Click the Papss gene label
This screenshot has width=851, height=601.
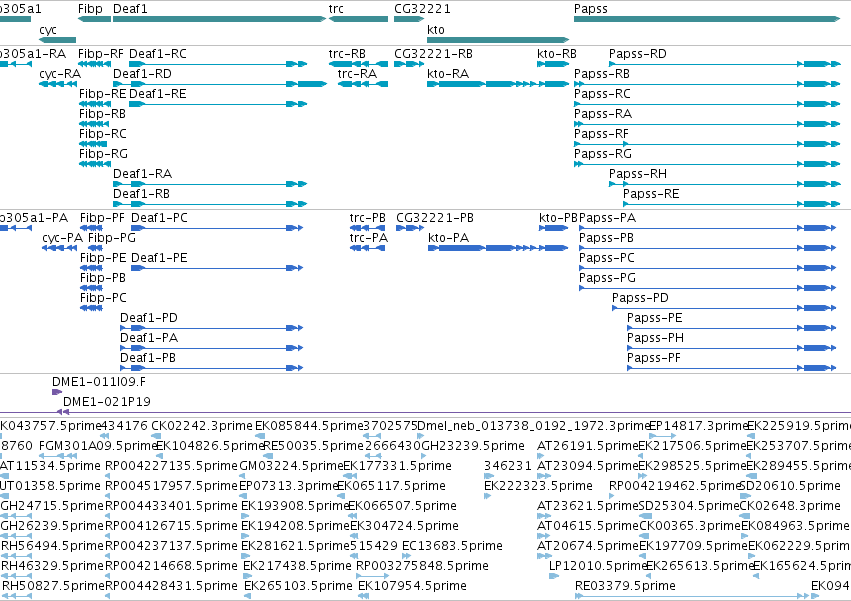tap(590, 9)
